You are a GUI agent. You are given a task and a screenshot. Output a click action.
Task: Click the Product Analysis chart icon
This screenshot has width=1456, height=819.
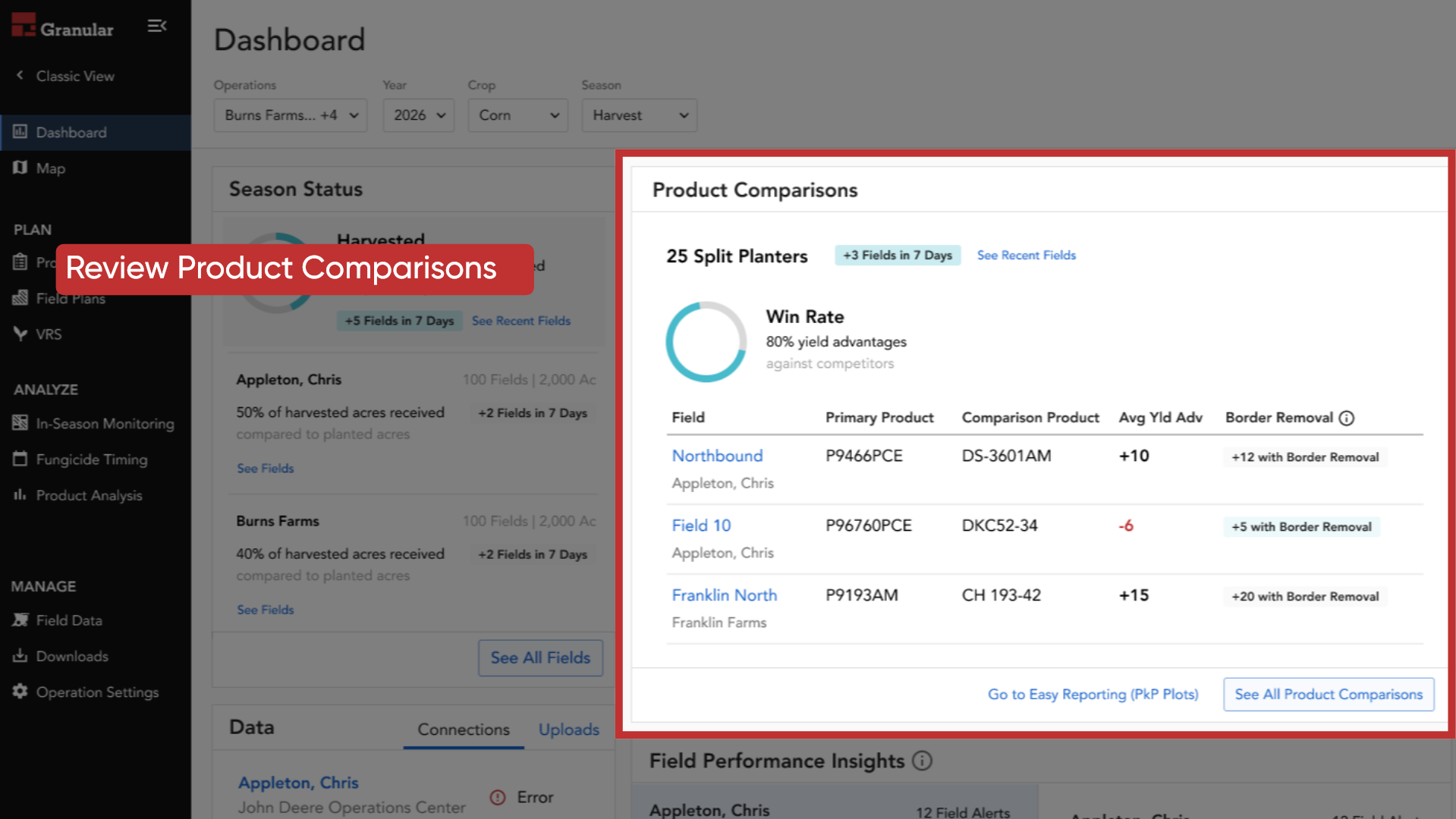[x=20, y=494]
